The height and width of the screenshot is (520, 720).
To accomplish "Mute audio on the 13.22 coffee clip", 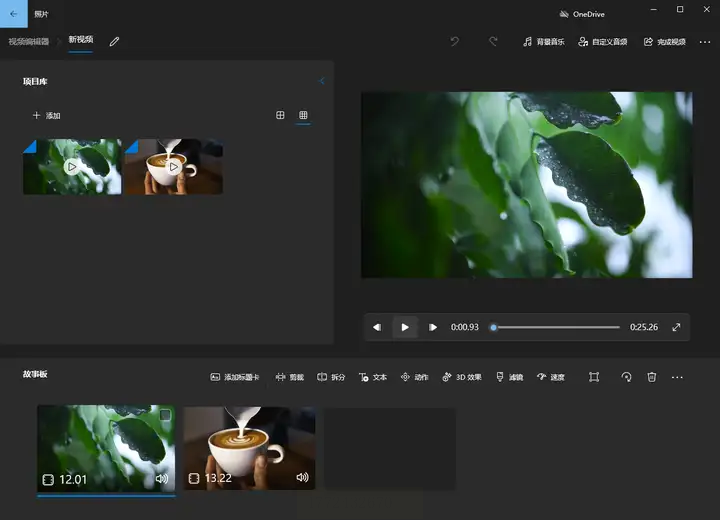I will pyautogui.click(x=302, y=478).
